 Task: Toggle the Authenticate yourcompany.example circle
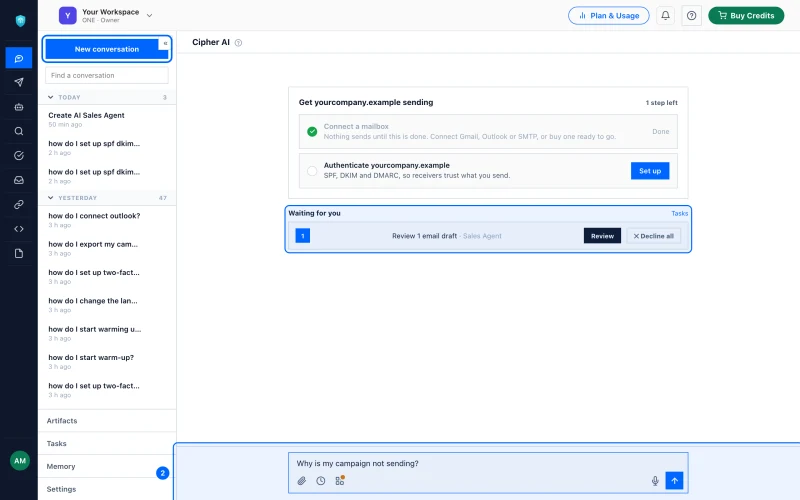(312, 171)
